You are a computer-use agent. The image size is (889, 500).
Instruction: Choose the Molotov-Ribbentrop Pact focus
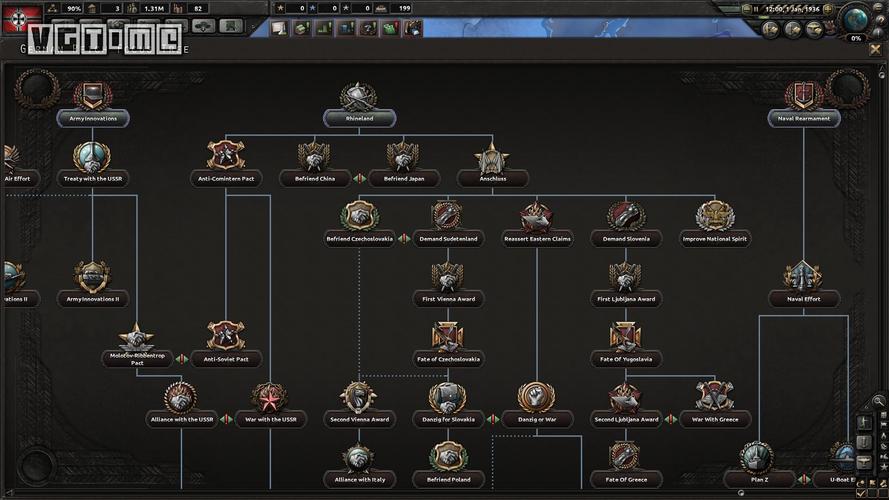pyautogui.click(x=137, y=340)
